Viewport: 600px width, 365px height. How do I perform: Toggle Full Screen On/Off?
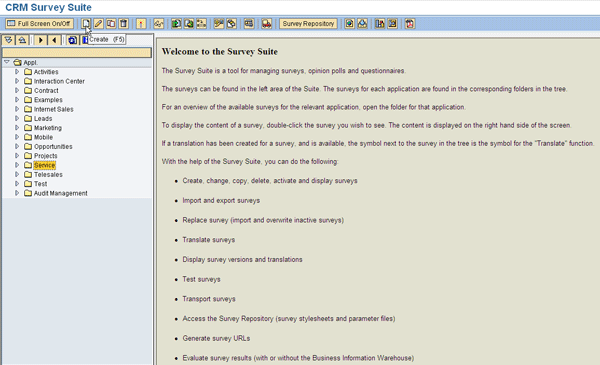[x=39, y=24]
